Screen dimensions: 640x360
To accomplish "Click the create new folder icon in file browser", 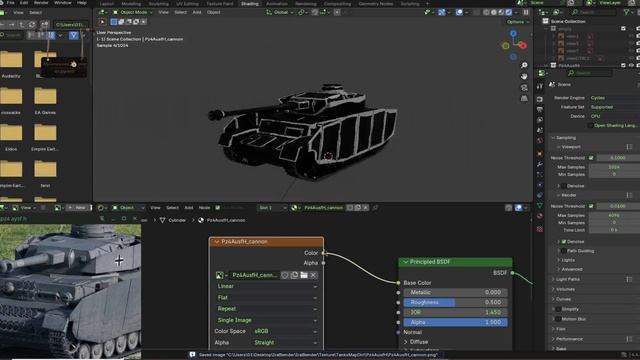I will point(44,25).
